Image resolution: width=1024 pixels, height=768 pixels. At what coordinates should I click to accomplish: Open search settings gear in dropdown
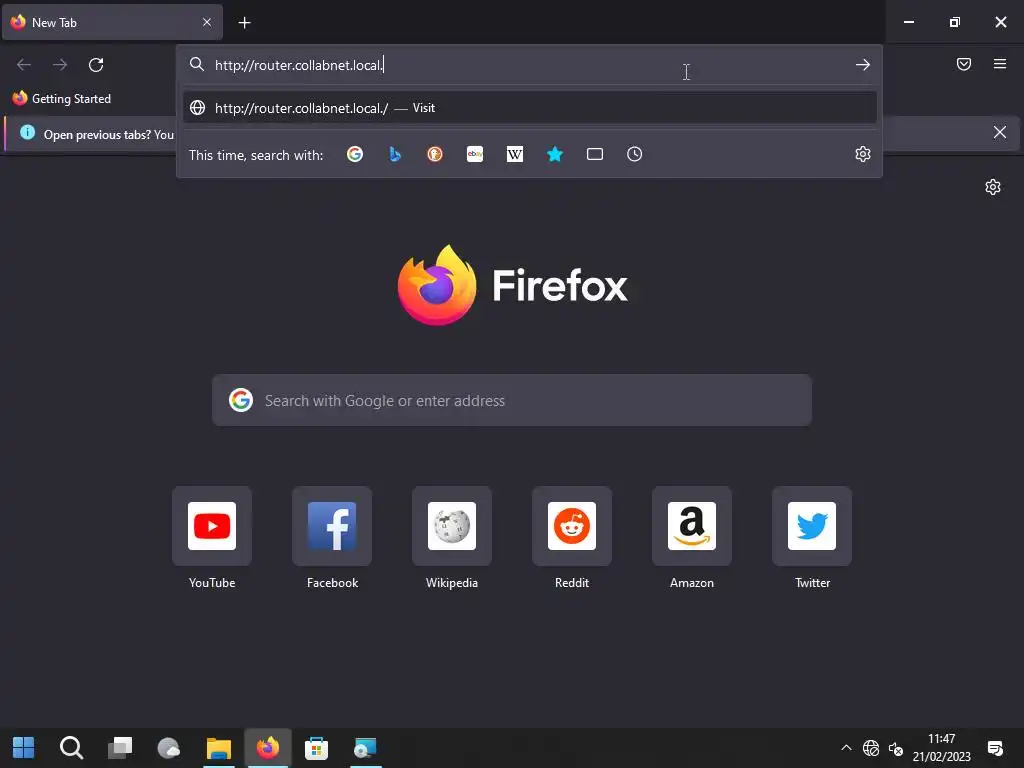(x=863, y=154)
